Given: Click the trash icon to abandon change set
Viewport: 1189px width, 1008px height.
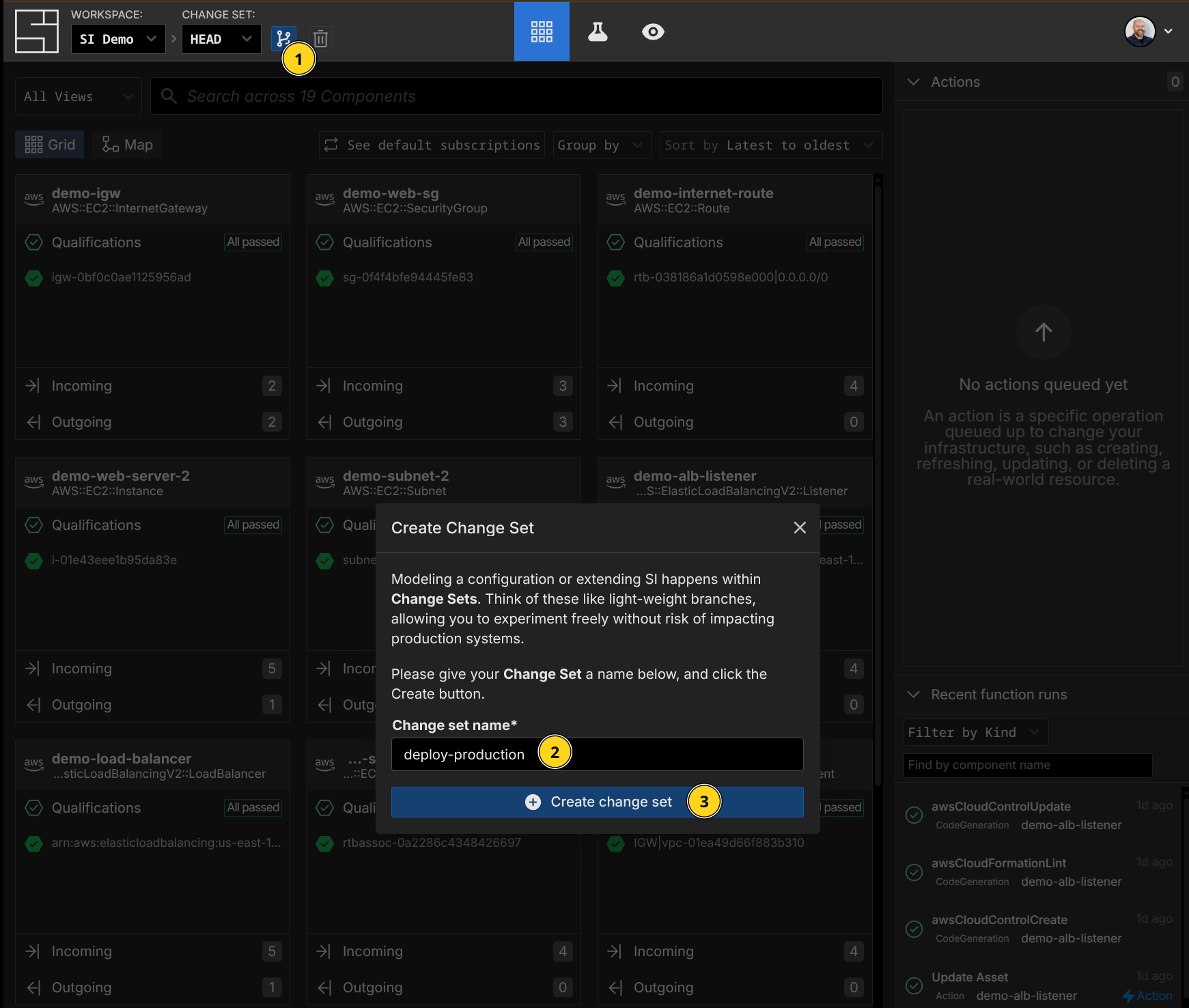Looking at the screenshot, I should 320,39.
